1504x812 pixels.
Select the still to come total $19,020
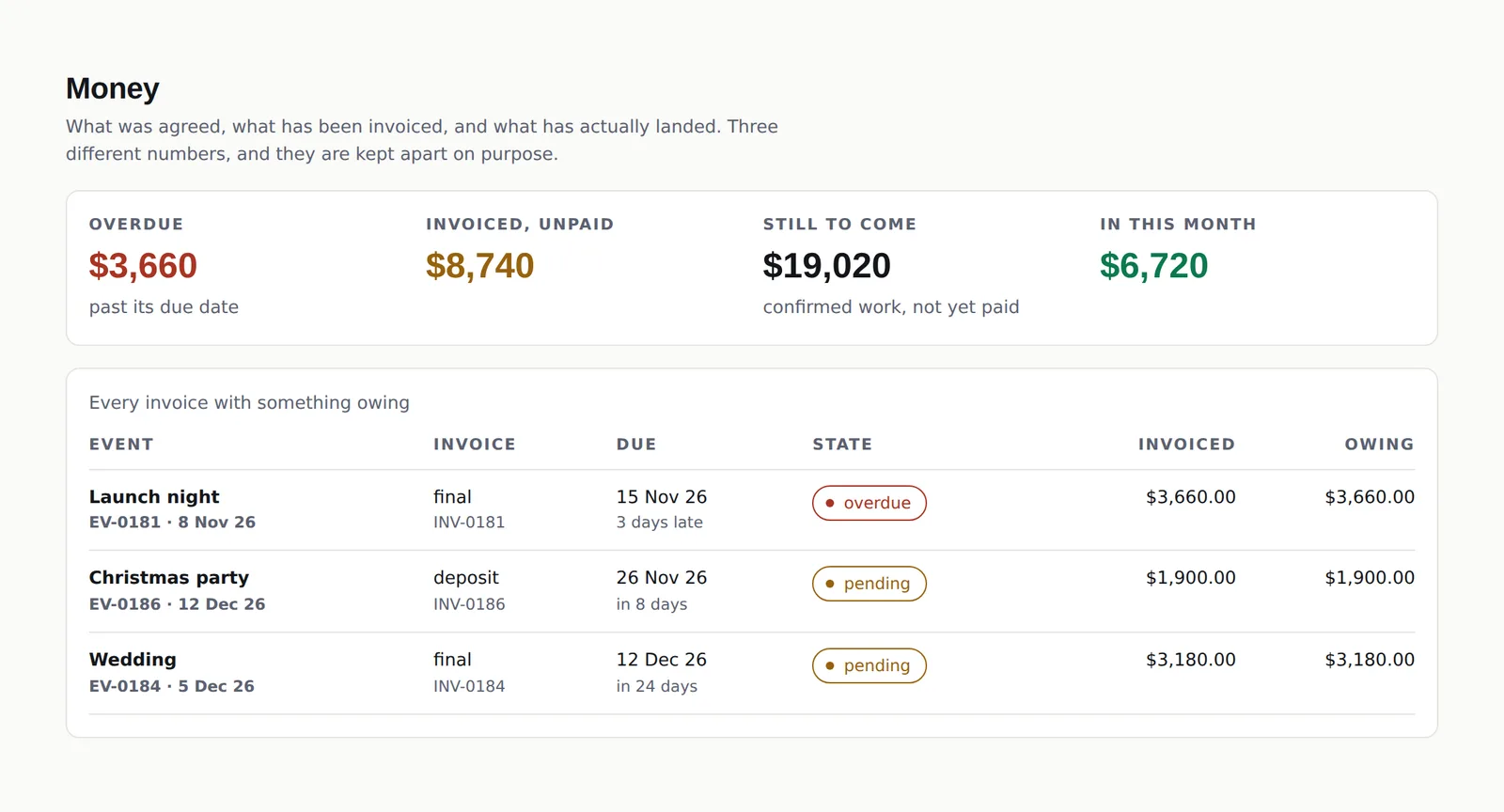(826, 266)
